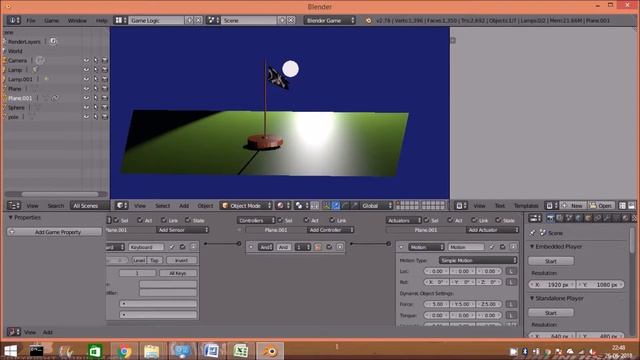Add a new screen layout with plus icon

pos(189,20)
